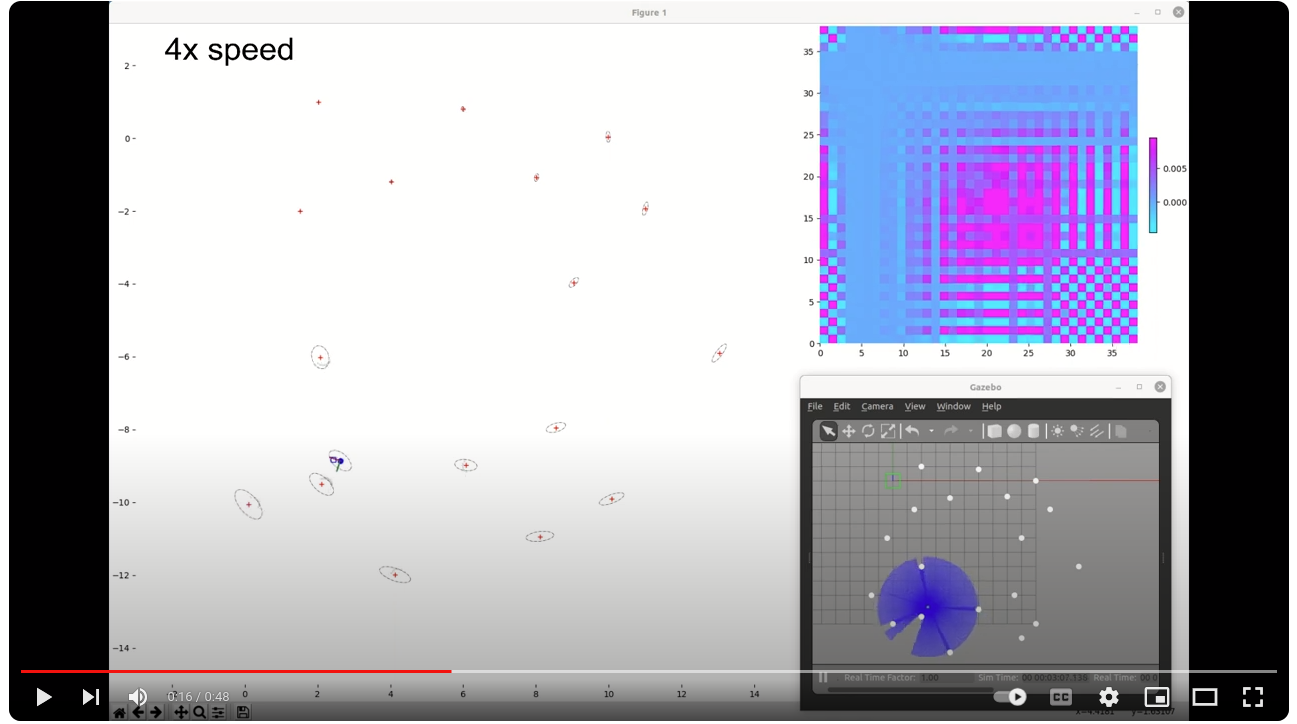Click matplotlib Home reset view icon

click(x=119, y=713)
